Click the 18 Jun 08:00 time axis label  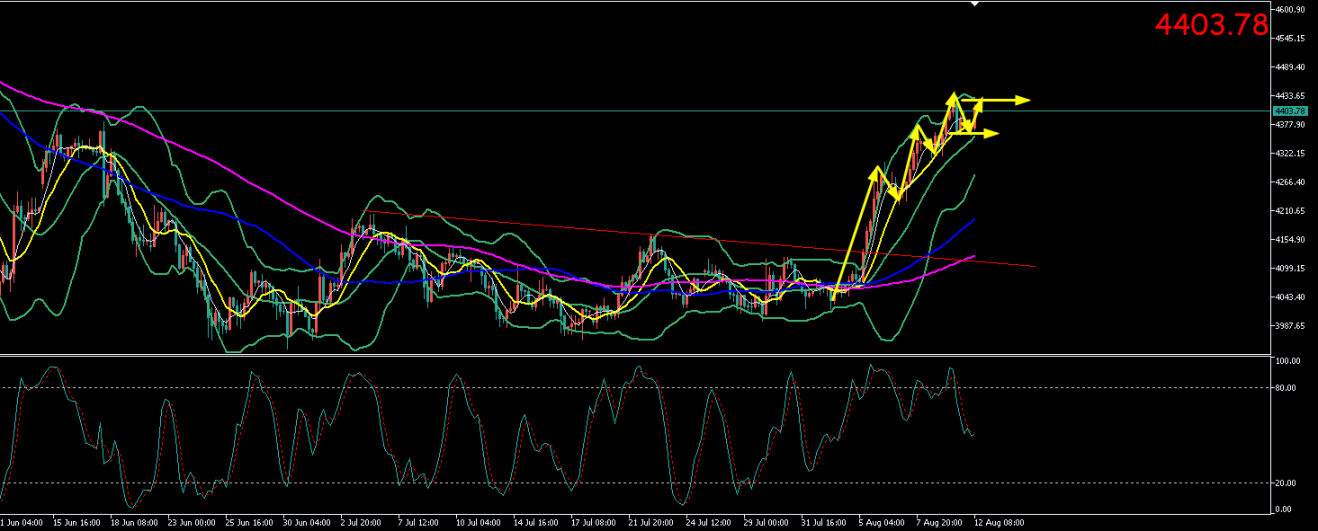click(x=133, y=523)
